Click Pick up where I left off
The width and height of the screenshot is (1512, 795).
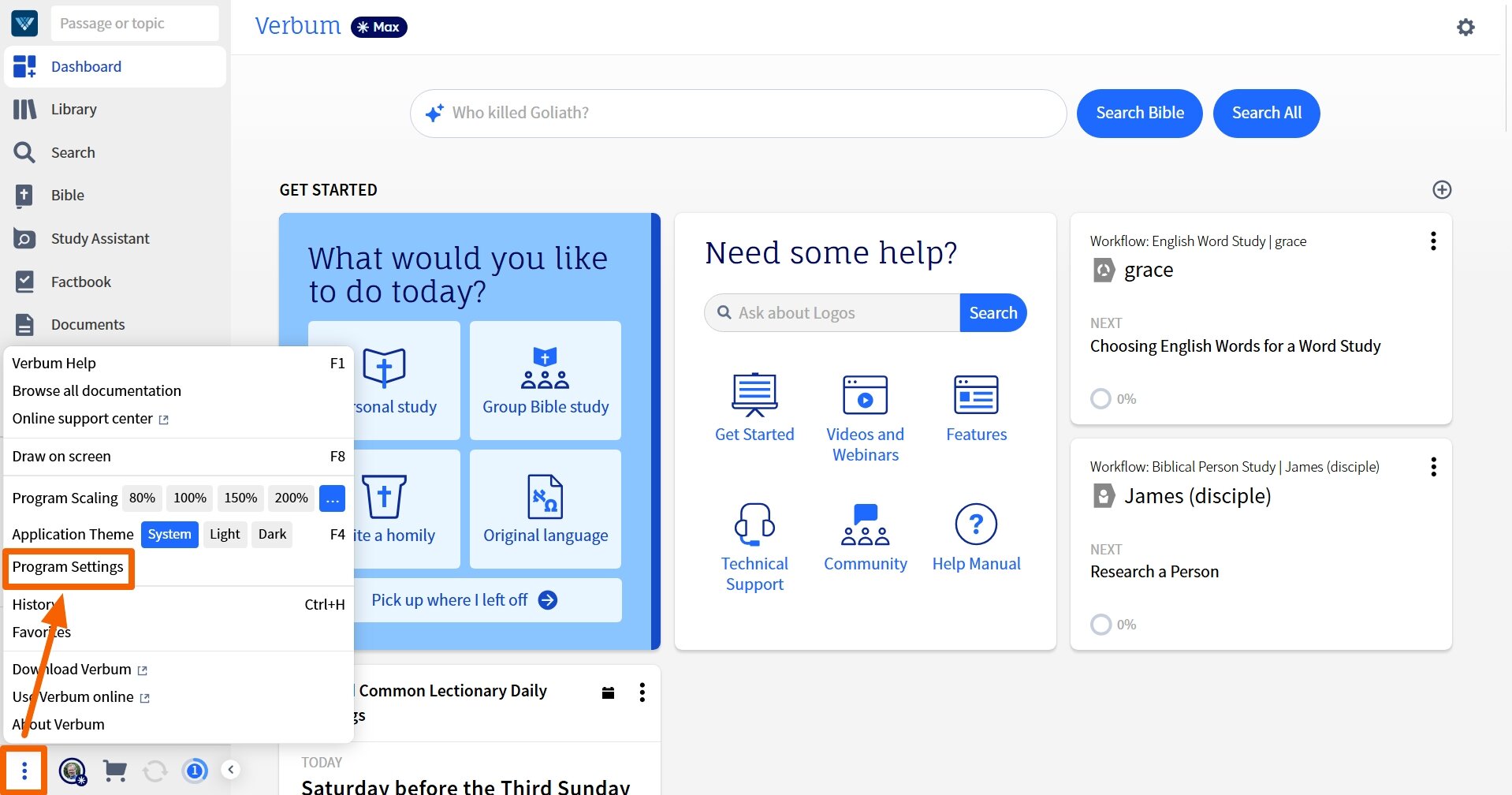464,600
